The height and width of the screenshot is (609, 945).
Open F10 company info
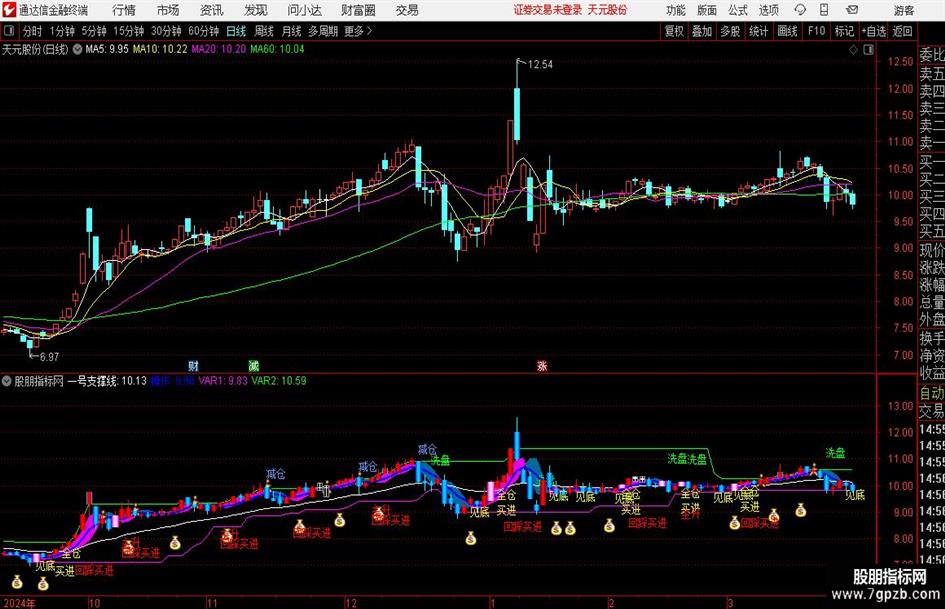coord(817,31)
